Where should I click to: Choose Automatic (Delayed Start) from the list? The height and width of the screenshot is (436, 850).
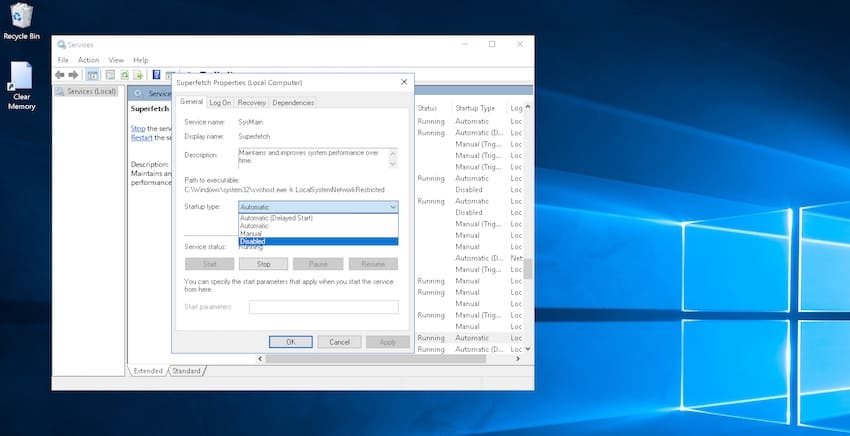319,218
